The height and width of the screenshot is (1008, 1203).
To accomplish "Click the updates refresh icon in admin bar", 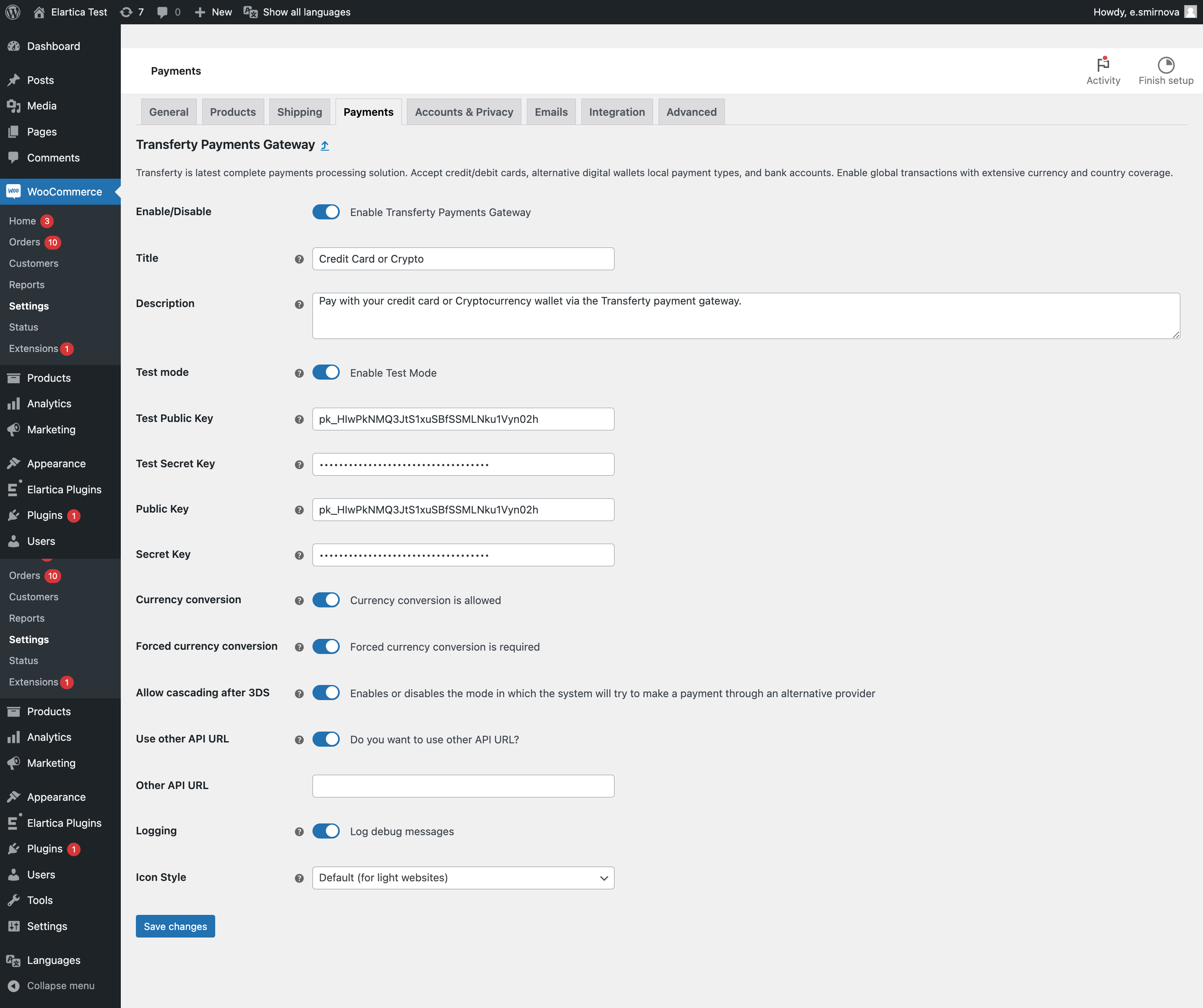I will coord(126,12).
